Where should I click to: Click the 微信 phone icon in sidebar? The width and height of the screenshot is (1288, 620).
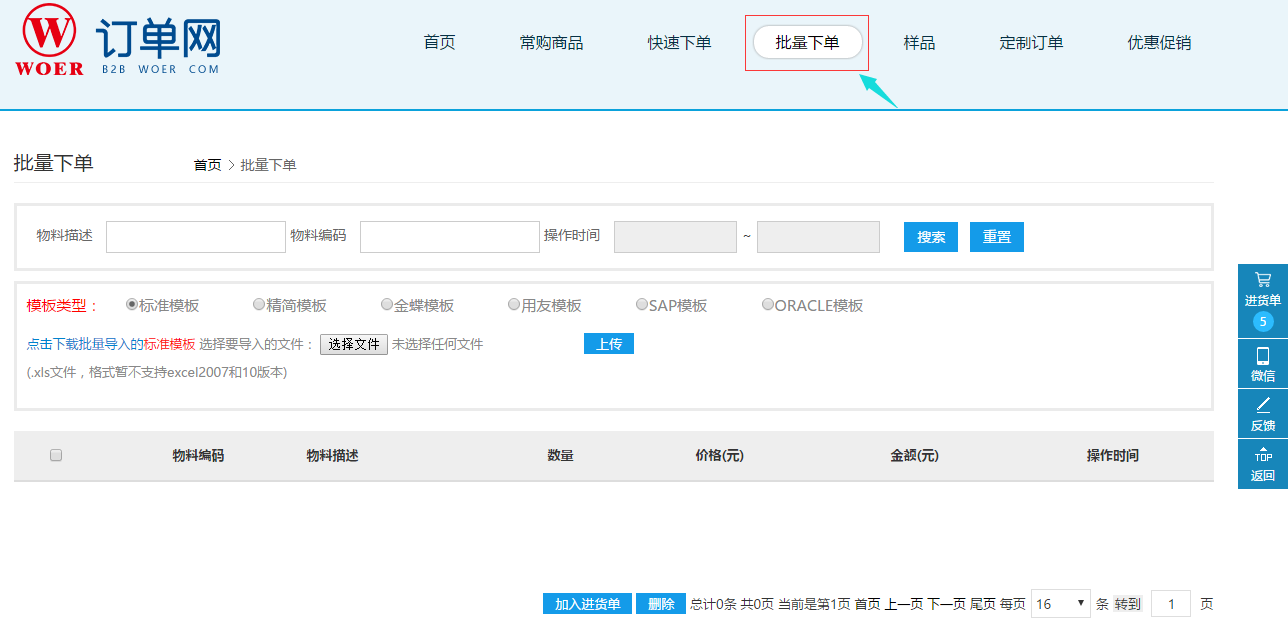pos(1262,356)
